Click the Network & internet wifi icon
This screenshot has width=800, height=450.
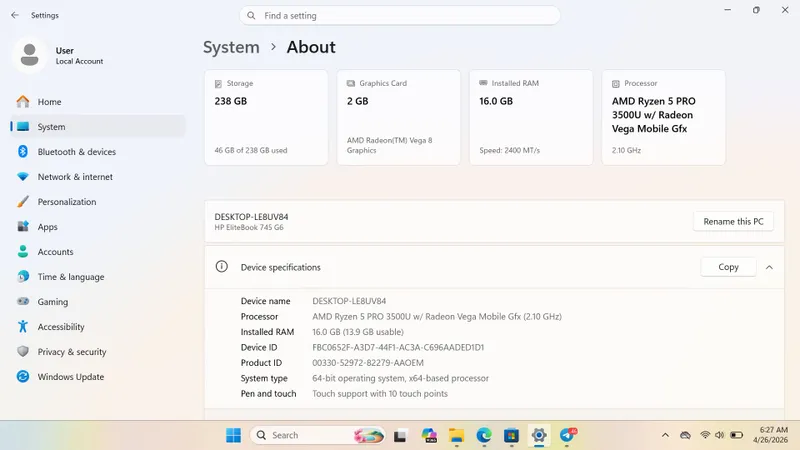pyautogui.click(x=23, y=177)
